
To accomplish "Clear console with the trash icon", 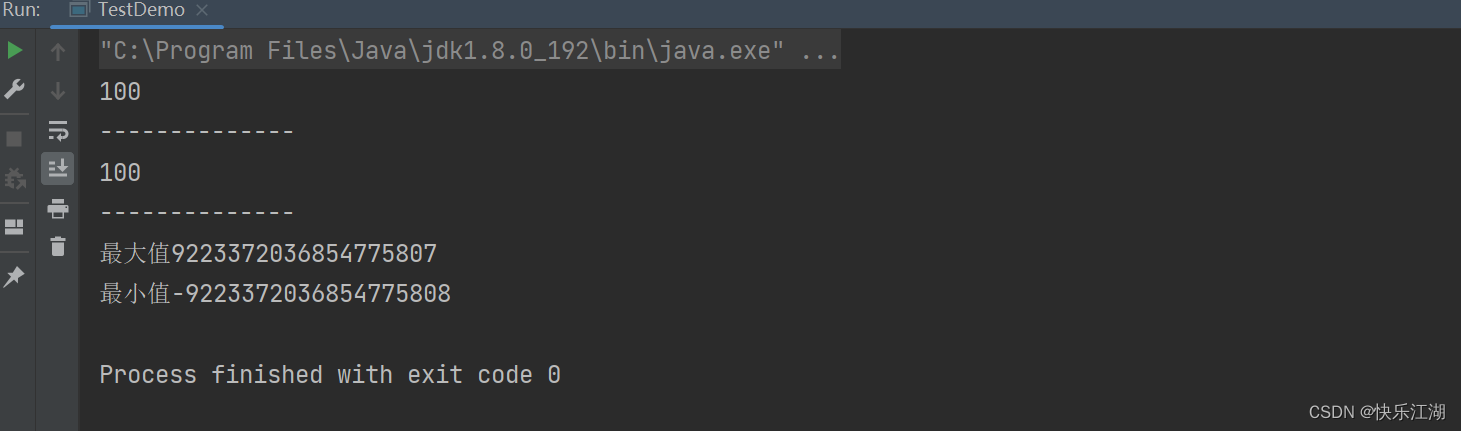I will coord(58,246).
